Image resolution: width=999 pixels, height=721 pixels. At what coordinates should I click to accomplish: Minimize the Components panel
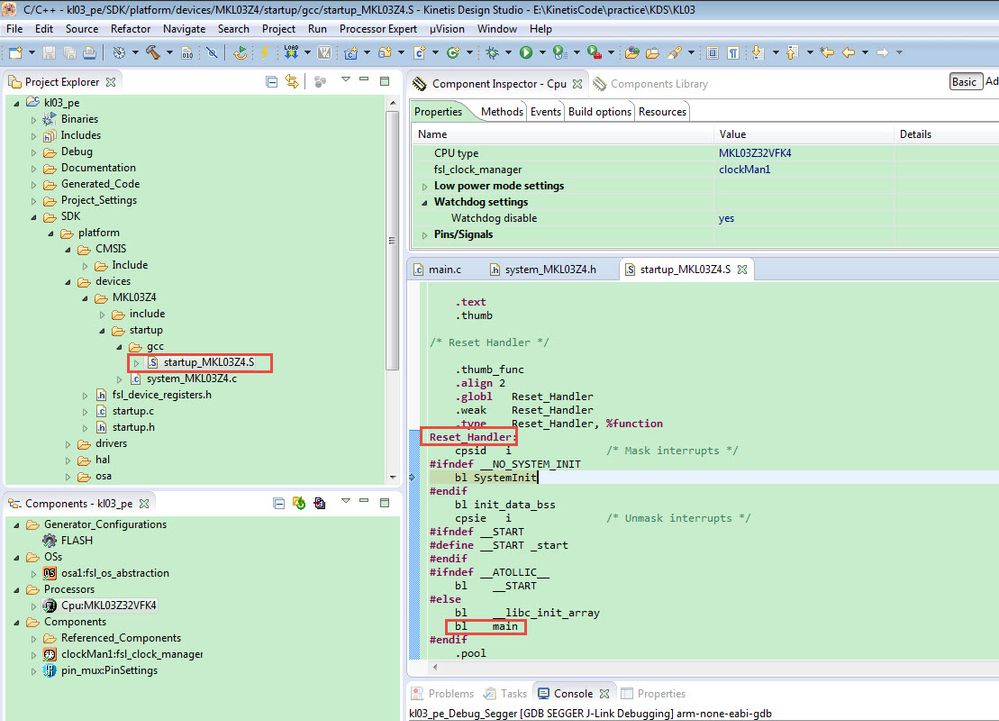[364, 501]
